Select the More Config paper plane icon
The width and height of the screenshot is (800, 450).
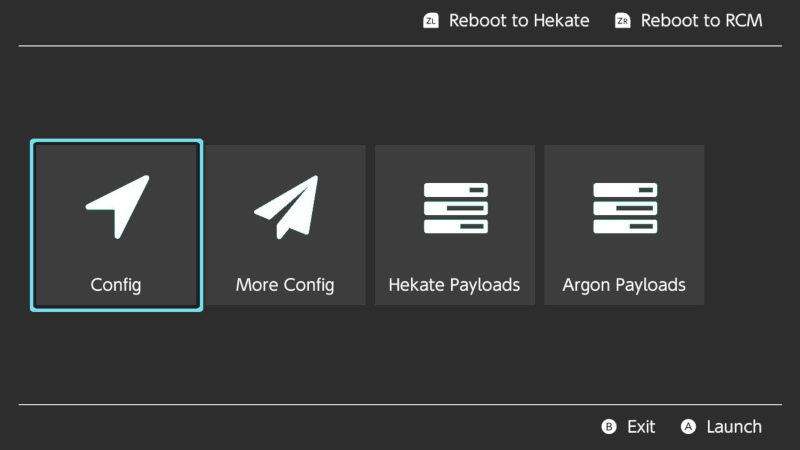coord(286,207)
